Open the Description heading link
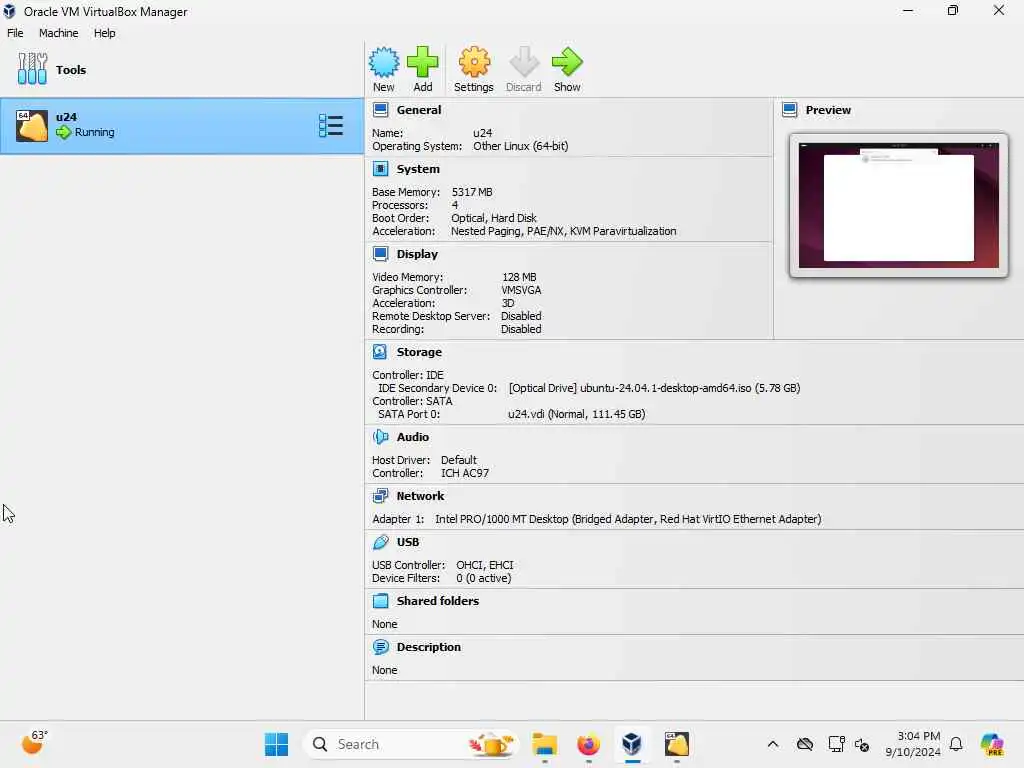The width and height of the screenshot is (1024, 768). pyautogui.click(x=428, y=647)
